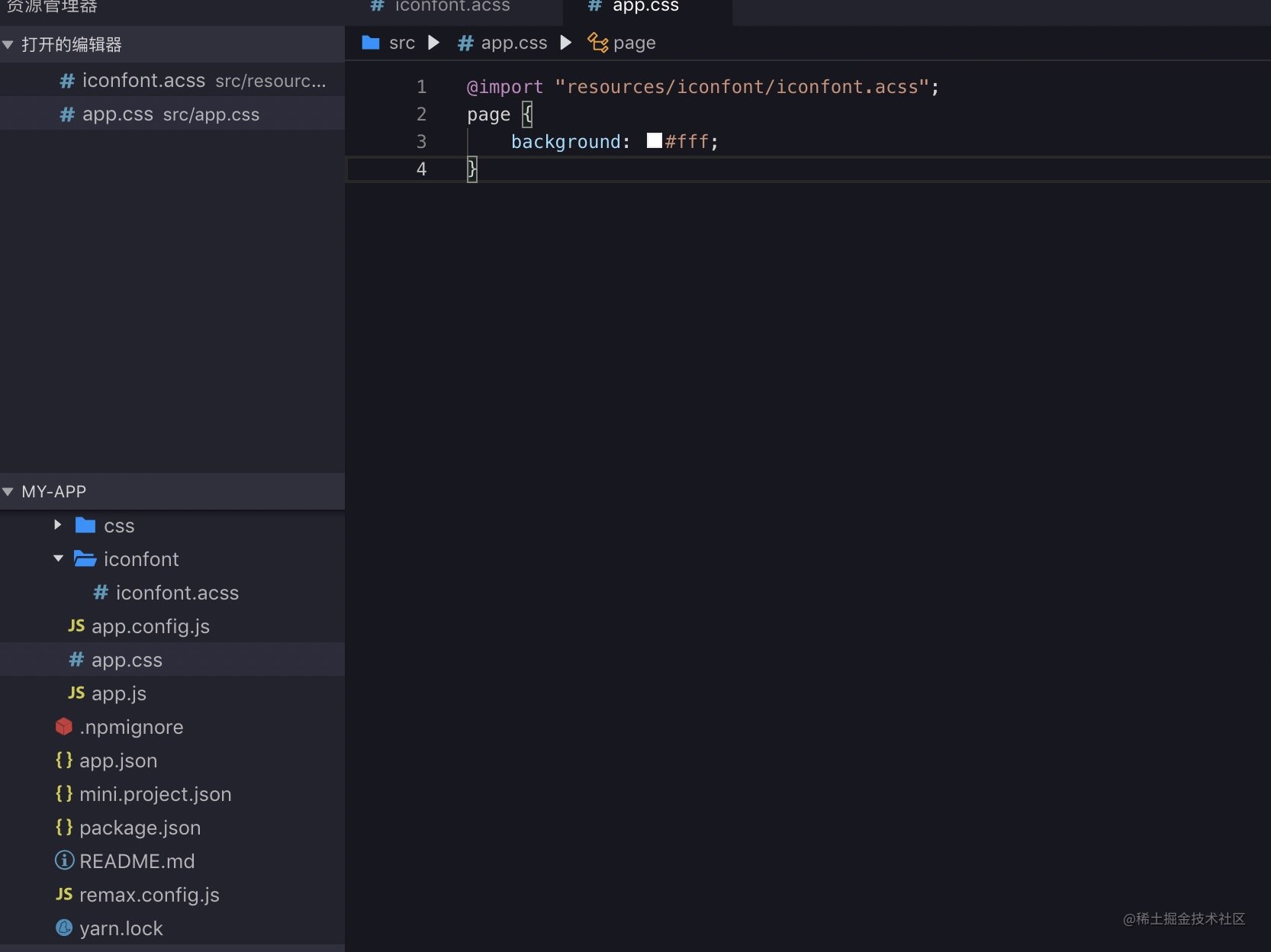
Task: Collapse the iconfont folder arrow
Action: 59,559
